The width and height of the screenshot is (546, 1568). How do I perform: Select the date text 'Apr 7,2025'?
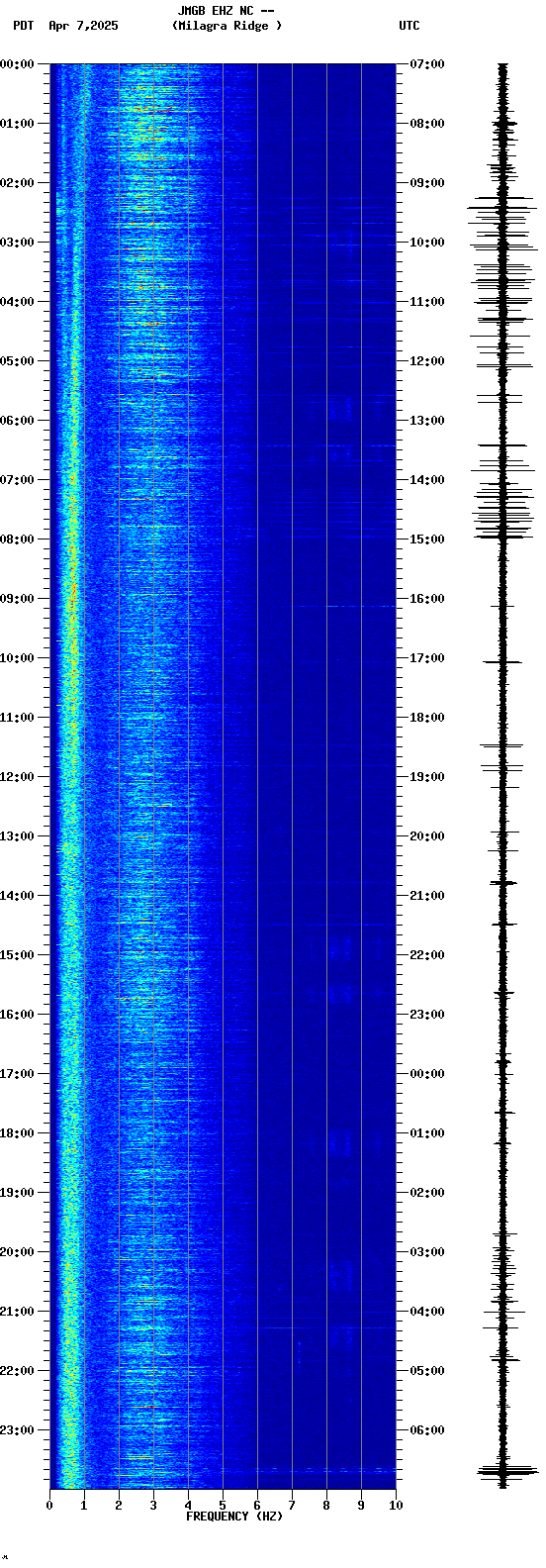[83, 26]
